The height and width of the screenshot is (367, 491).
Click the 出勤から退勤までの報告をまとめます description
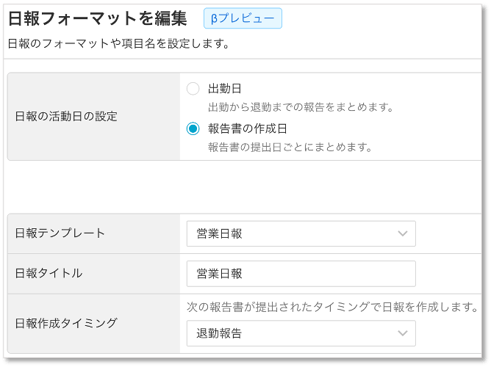[x=301, y=107]
